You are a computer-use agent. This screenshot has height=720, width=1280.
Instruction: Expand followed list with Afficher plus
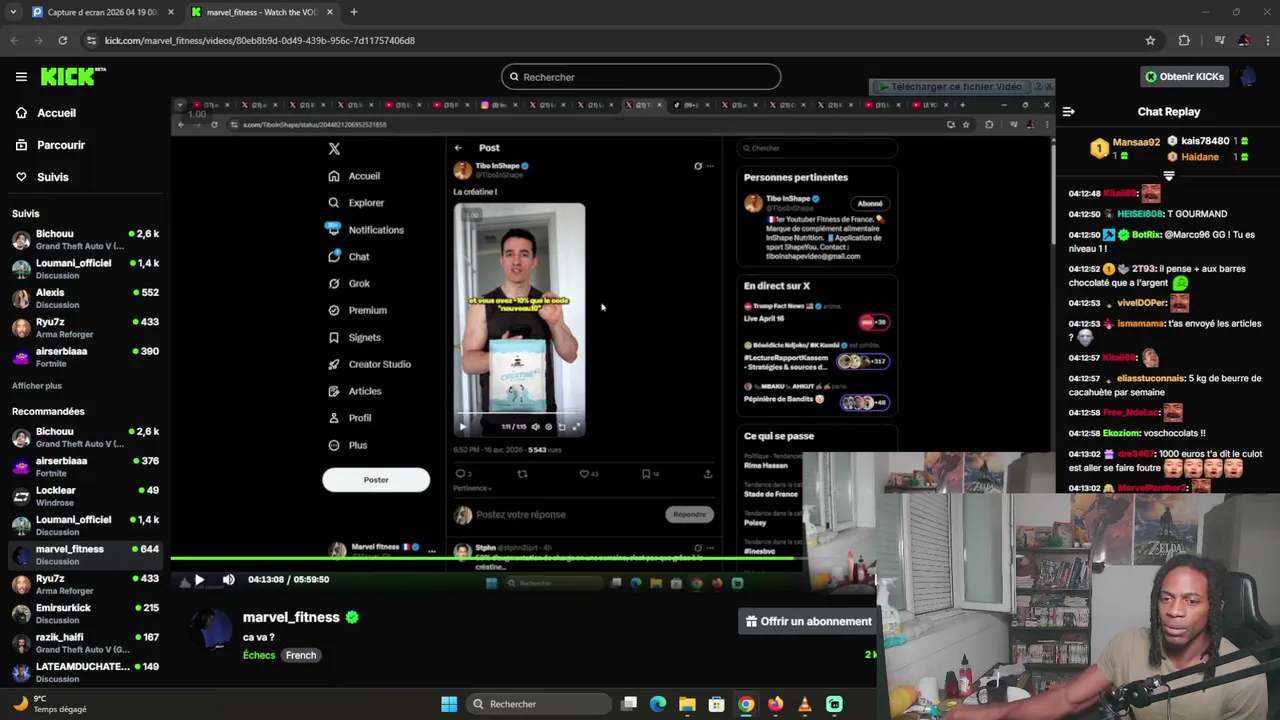(37, 385)
